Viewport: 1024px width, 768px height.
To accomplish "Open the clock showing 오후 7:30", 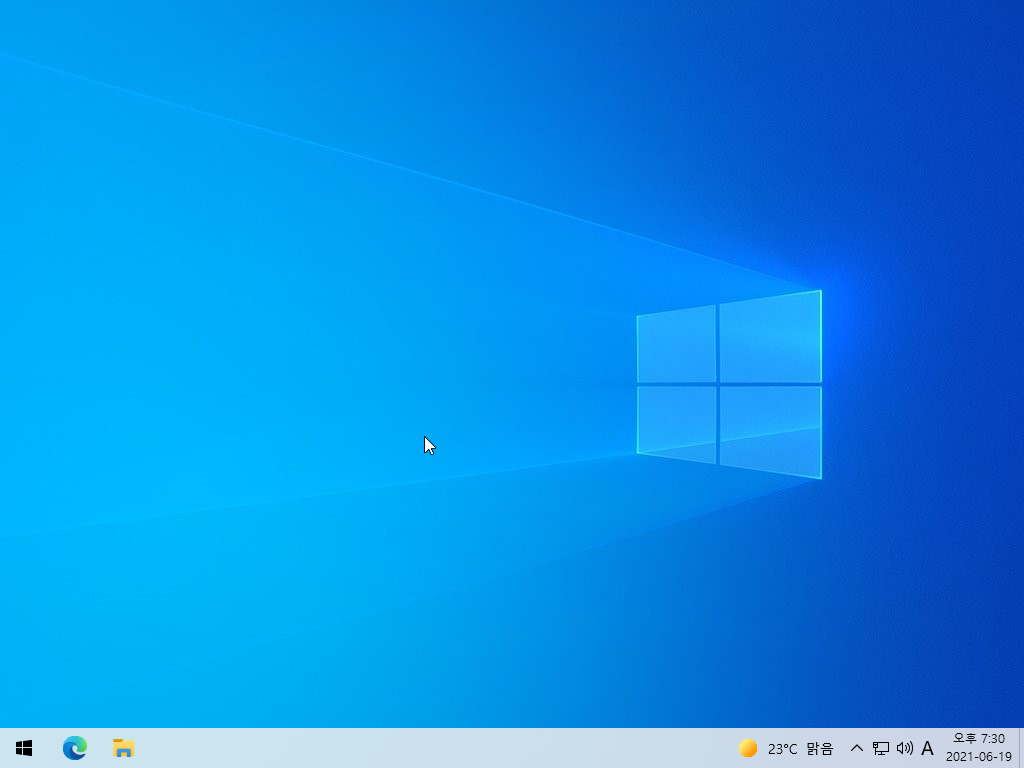I will coord(979,739).
